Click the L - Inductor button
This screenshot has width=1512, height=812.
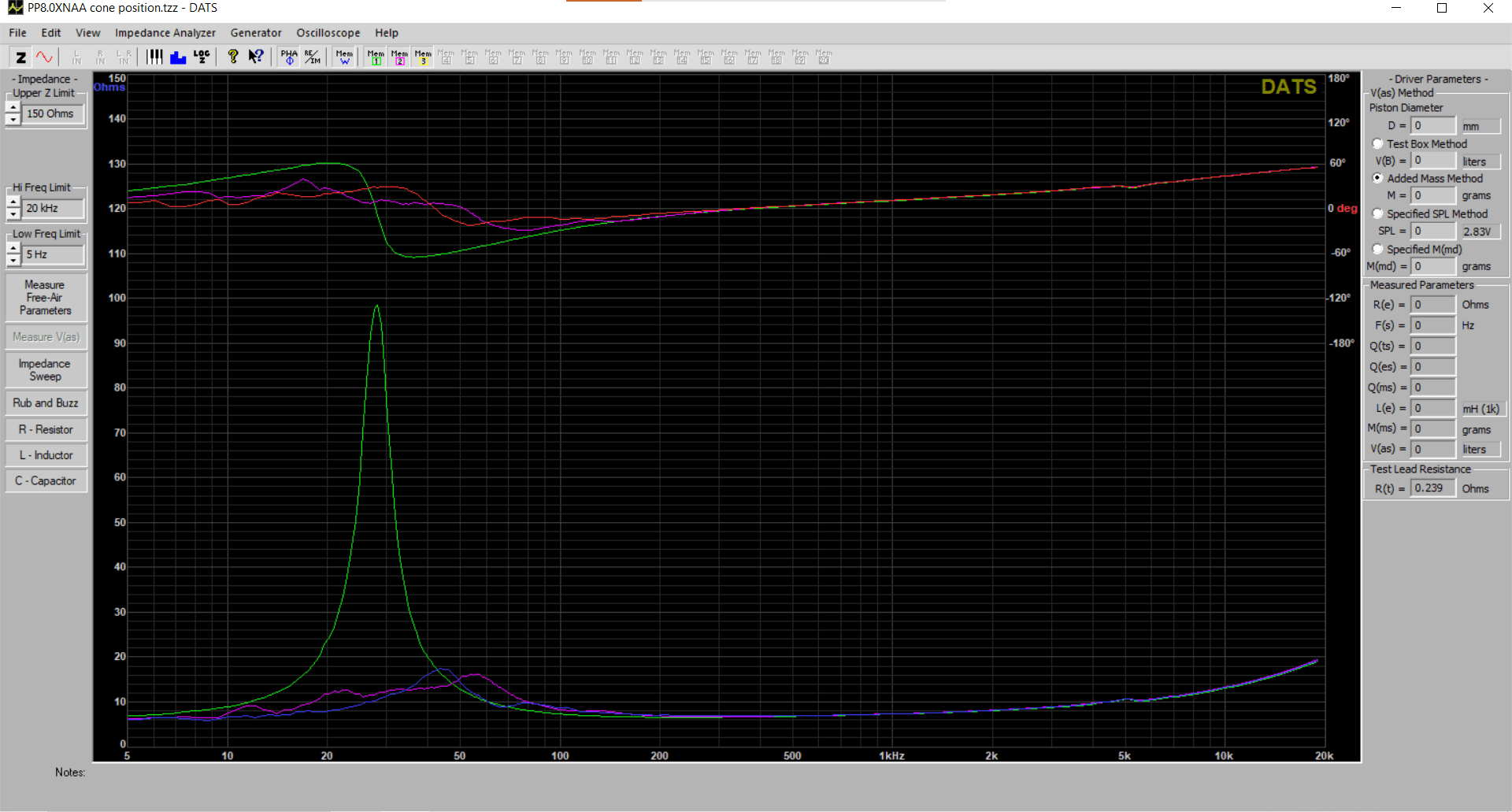click(46, 455)
